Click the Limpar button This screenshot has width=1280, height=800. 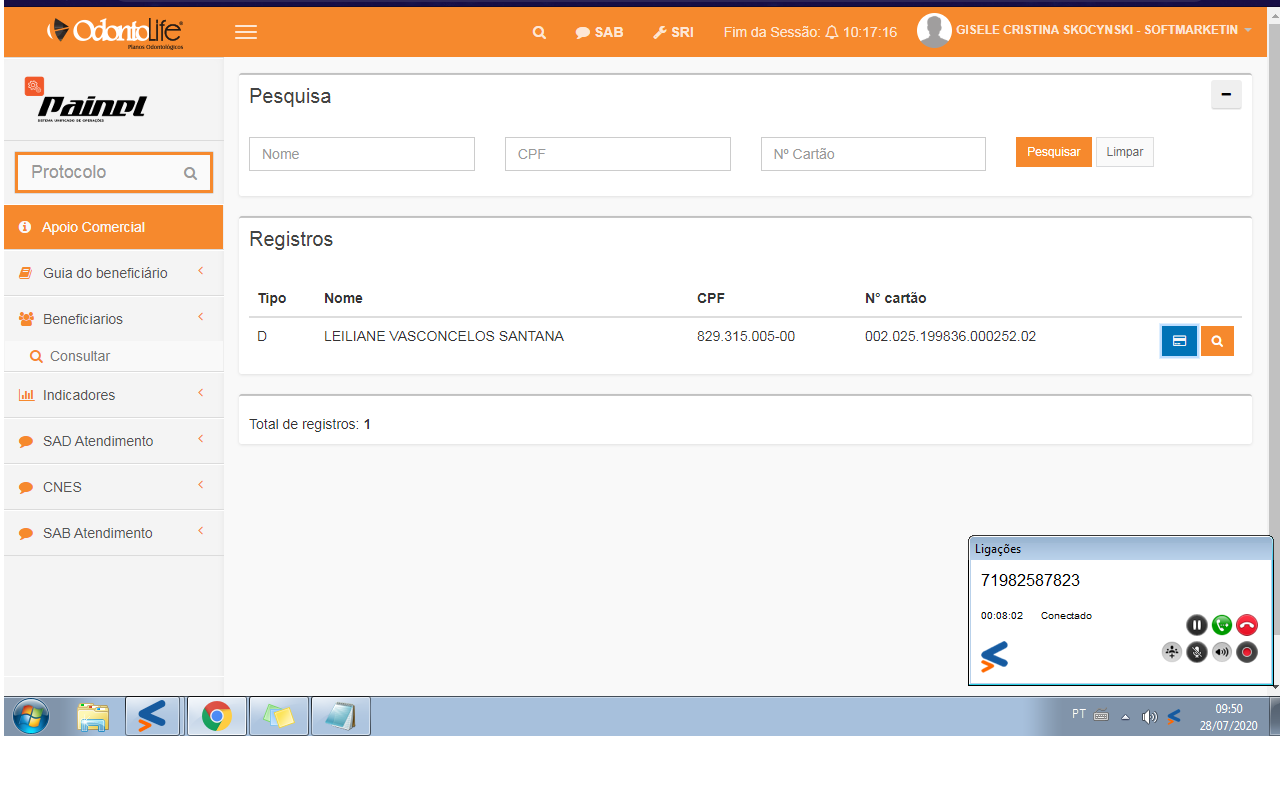pos(1125,152)
